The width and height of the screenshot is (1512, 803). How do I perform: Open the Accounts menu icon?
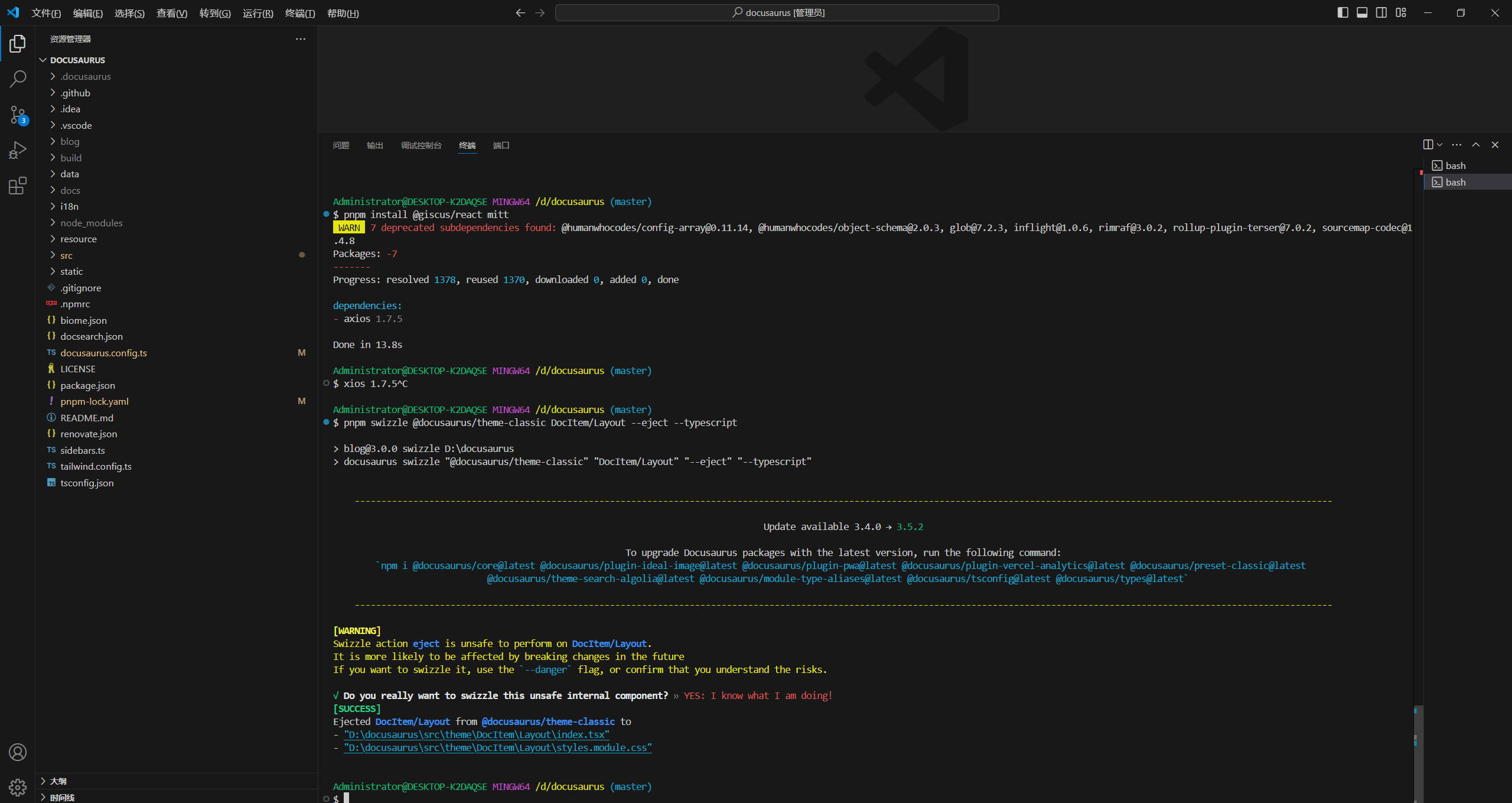(x=18, y=752)
